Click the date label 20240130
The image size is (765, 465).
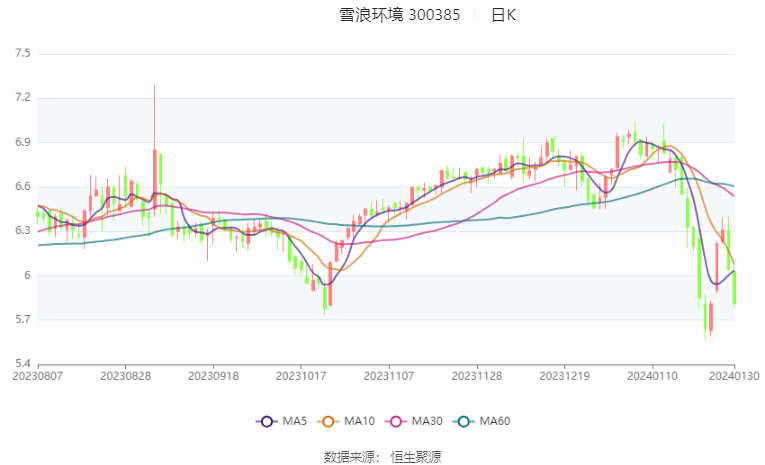coord(734,376)
